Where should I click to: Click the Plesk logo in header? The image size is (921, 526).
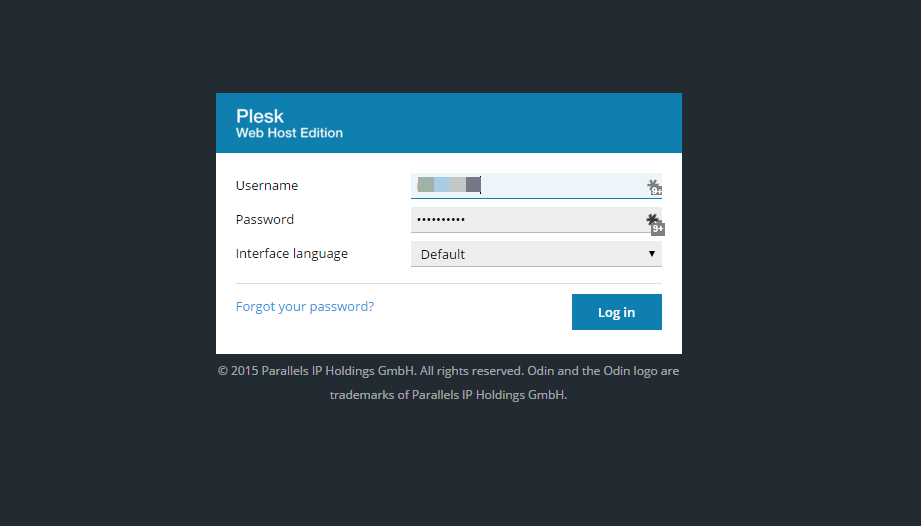pos(260,116)
